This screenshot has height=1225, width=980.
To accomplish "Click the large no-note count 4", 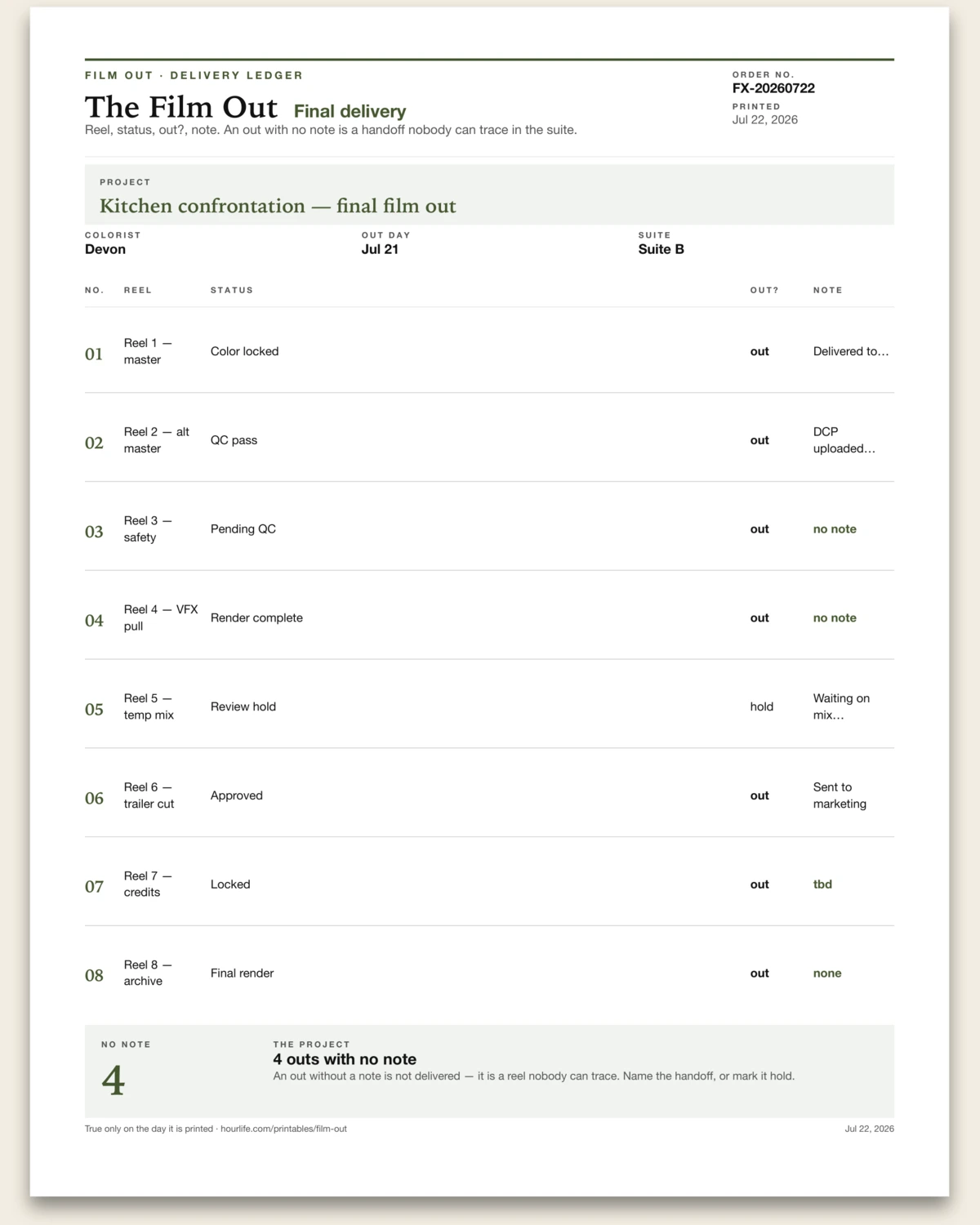I will click(x=113, y=1080).
